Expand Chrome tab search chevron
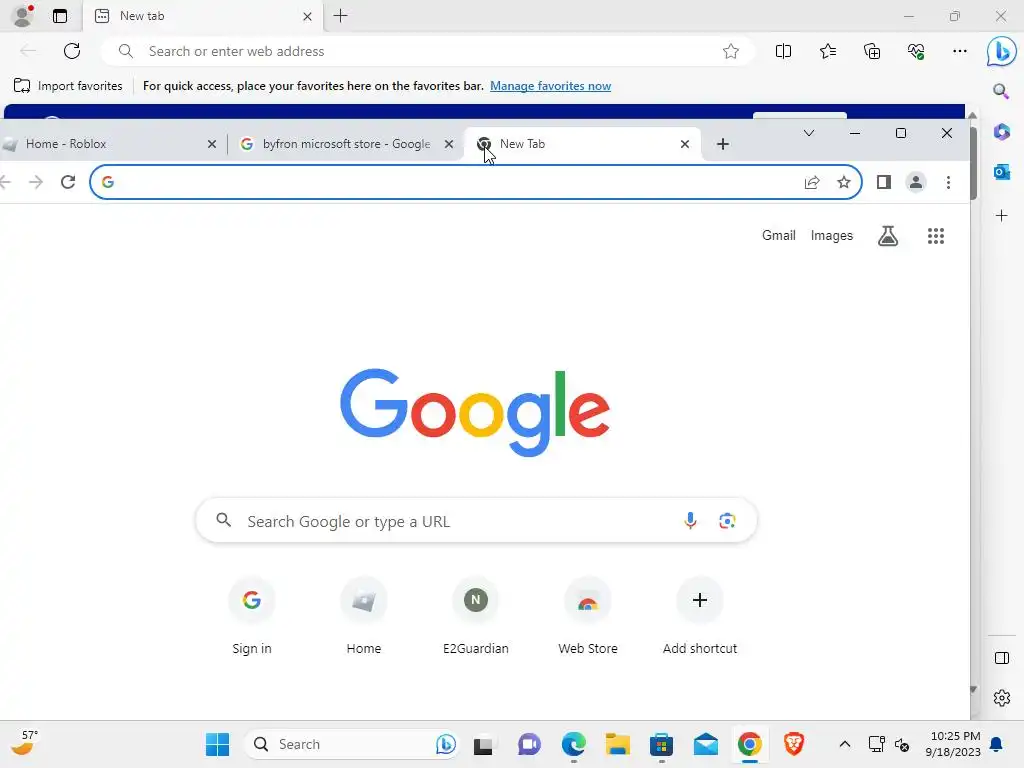The image size is (1024, 768). (x=808, y=133)
